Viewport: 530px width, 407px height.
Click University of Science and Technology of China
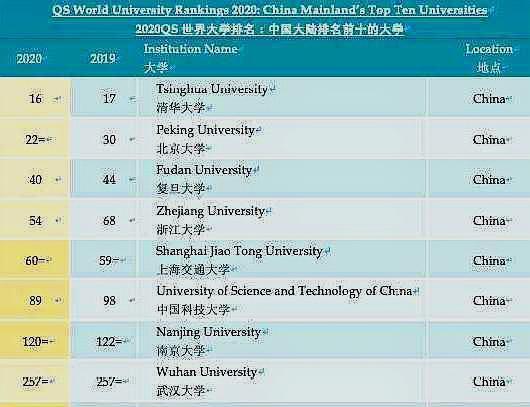[x=284, y=291]
